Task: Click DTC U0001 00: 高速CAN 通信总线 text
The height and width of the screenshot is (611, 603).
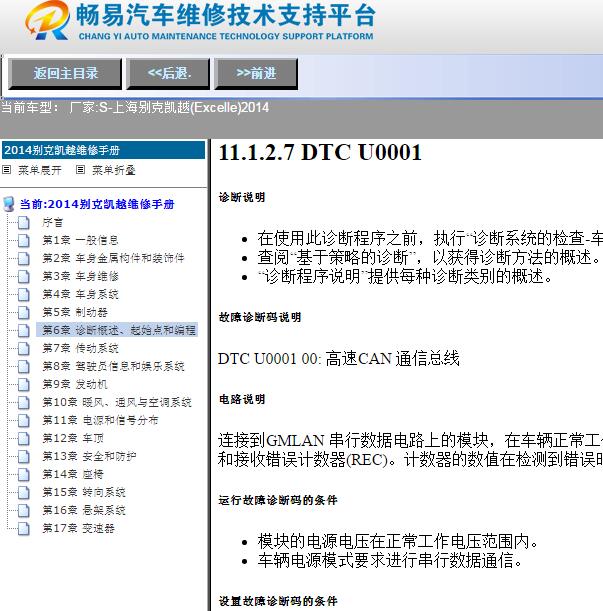Action: coord(339,358)
